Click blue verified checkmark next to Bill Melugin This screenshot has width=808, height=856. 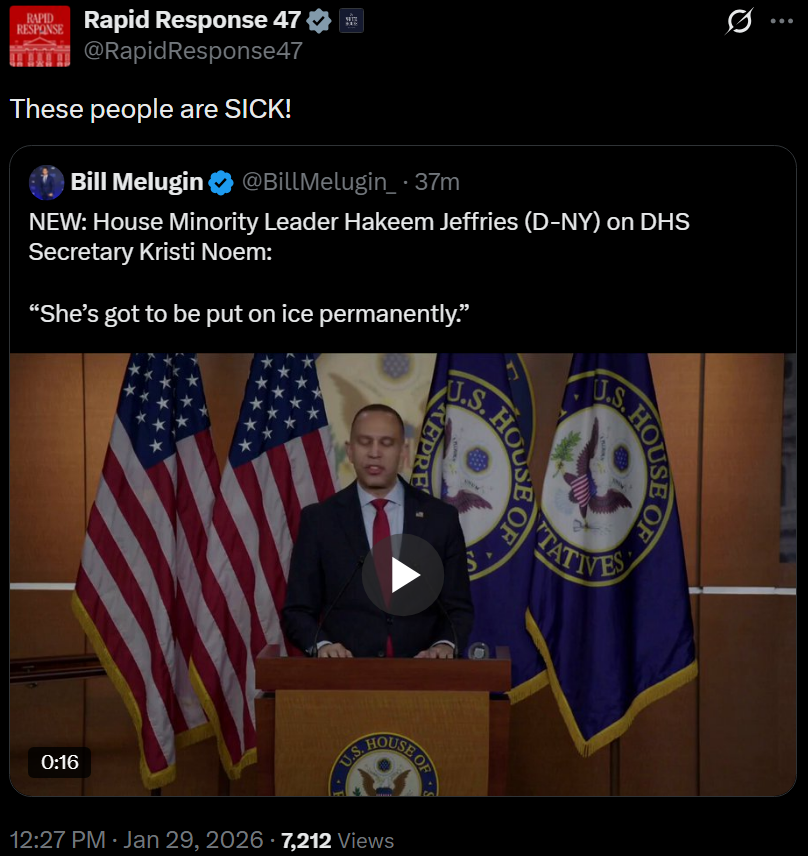point(221,182)
